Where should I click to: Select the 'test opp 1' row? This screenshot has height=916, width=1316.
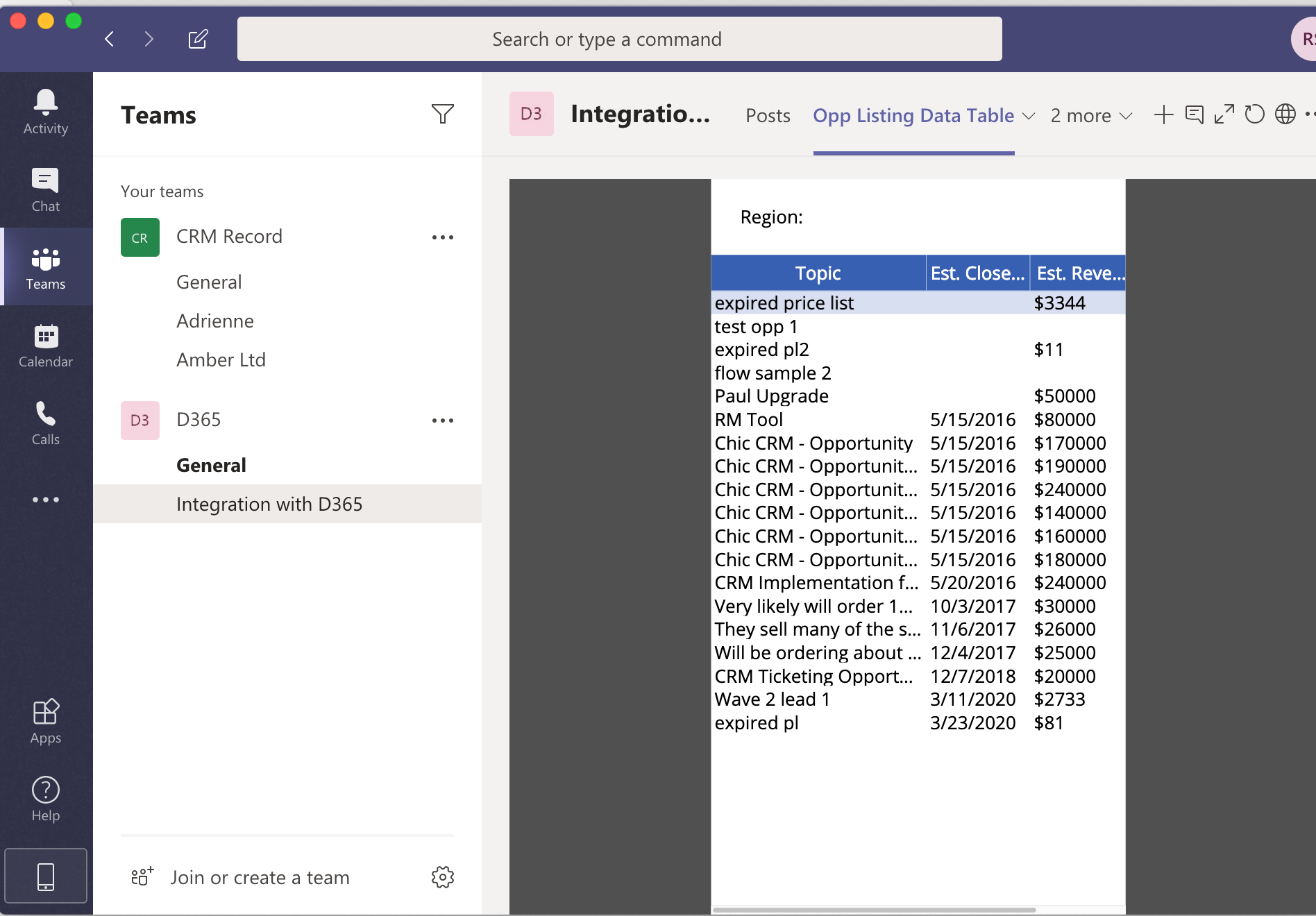pyautogui.click(x=918, y=326)
